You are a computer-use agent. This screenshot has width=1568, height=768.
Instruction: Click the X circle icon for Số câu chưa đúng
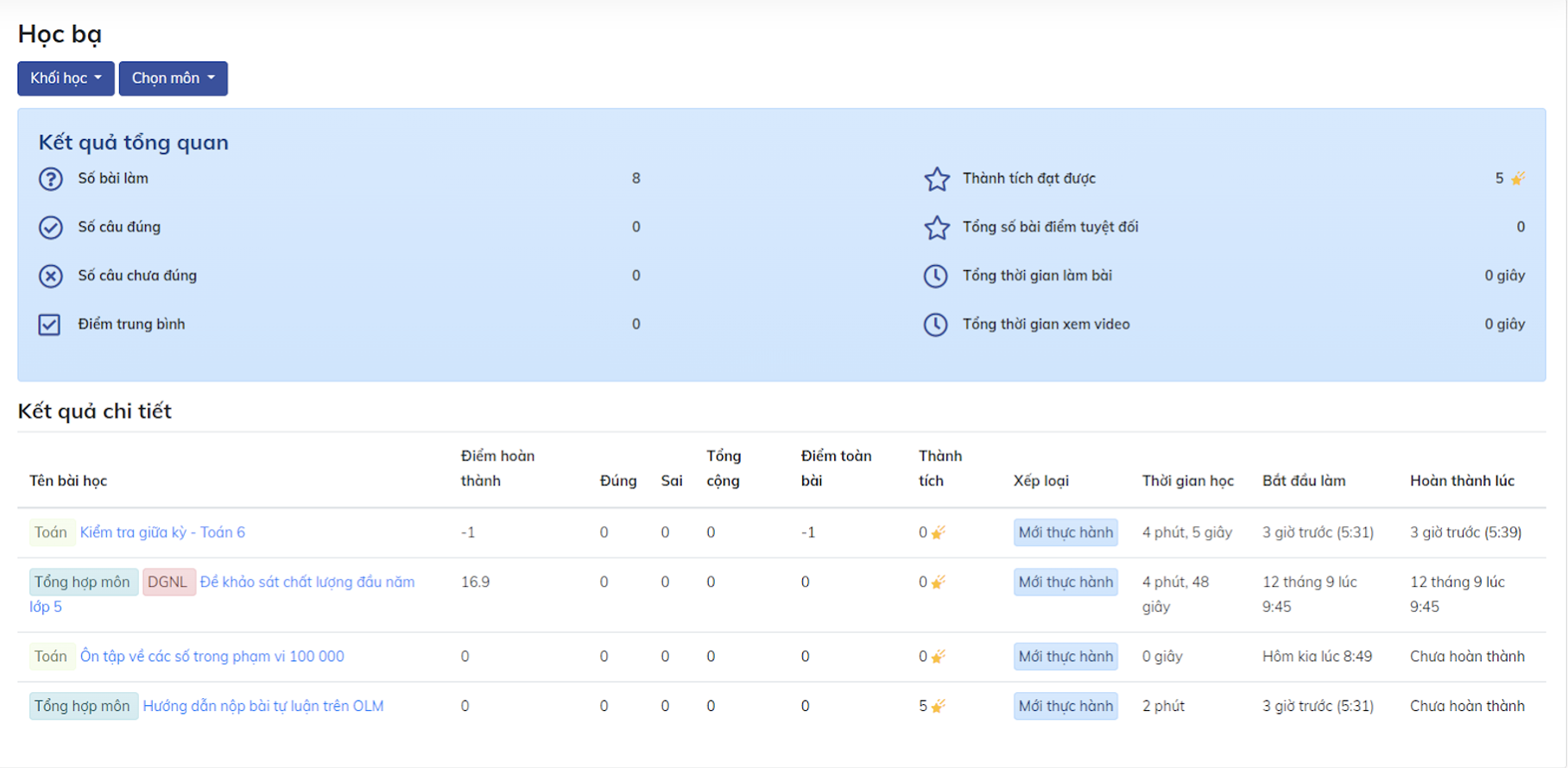tap(50, 276)
